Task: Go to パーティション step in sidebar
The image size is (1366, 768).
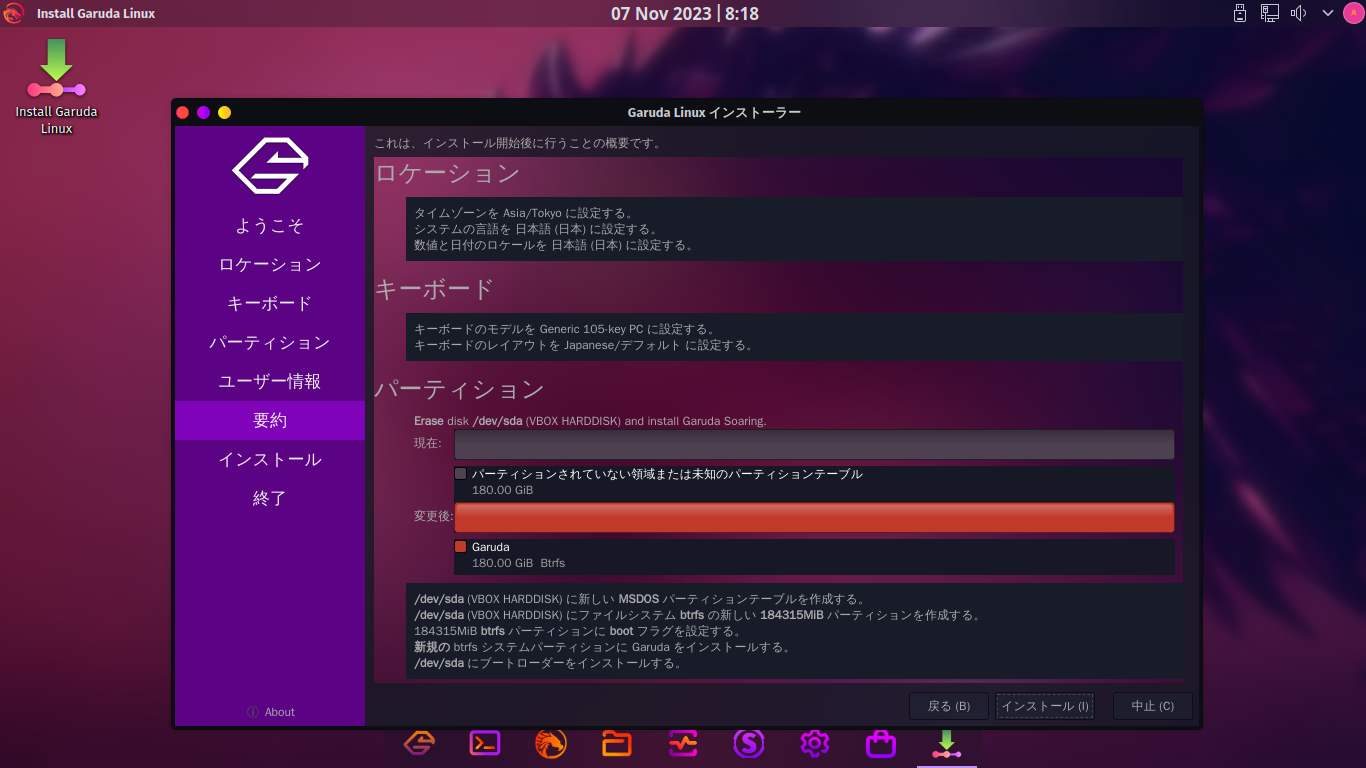Action: click(270, 343)
